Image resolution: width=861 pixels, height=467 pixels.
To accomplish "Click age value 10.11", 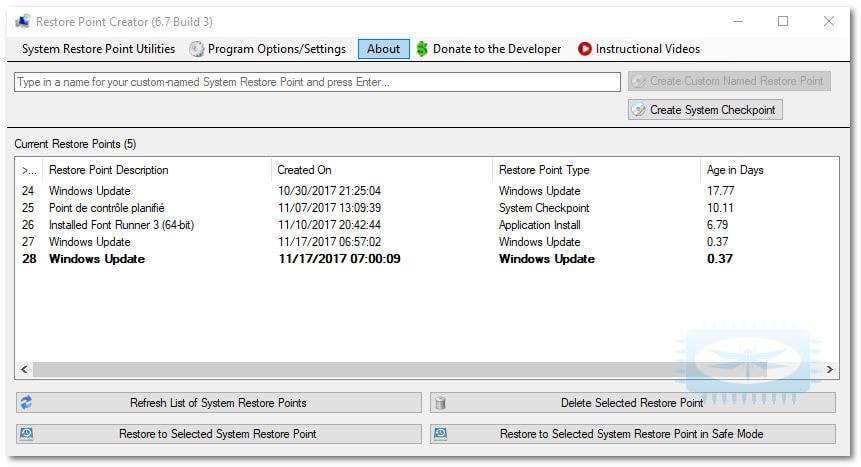I will tap(720, 208).
